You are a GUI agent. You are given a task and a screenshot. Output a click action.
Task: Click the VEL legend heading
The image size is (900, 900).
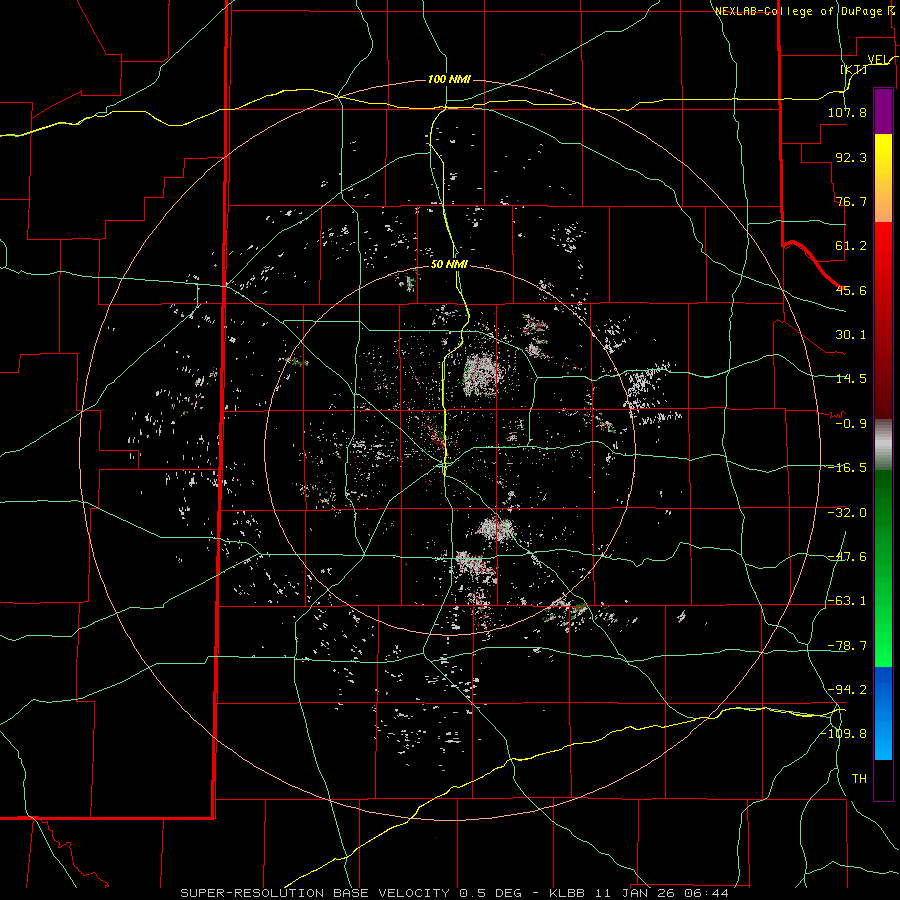[x=879, y=60]
